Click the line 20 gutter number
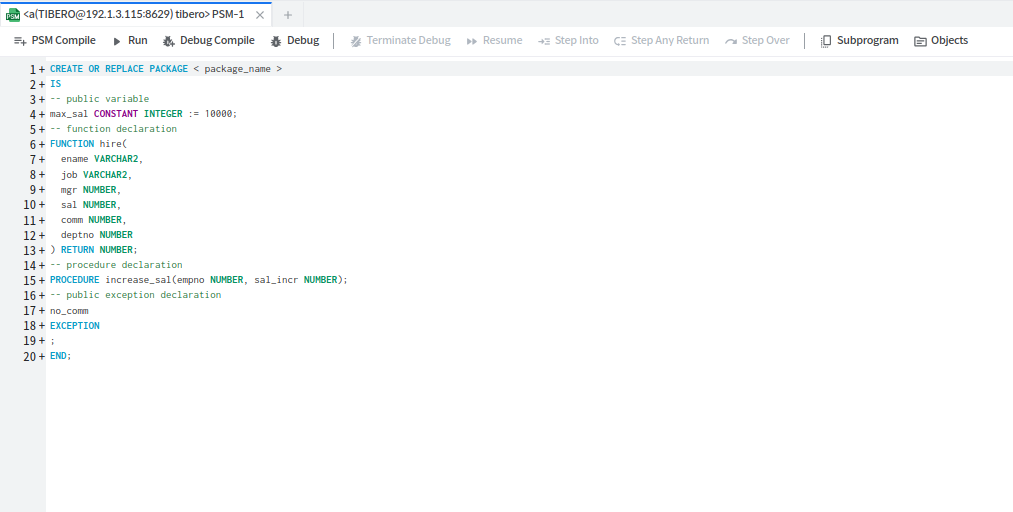1013x512 pixels. pos(29,356)
